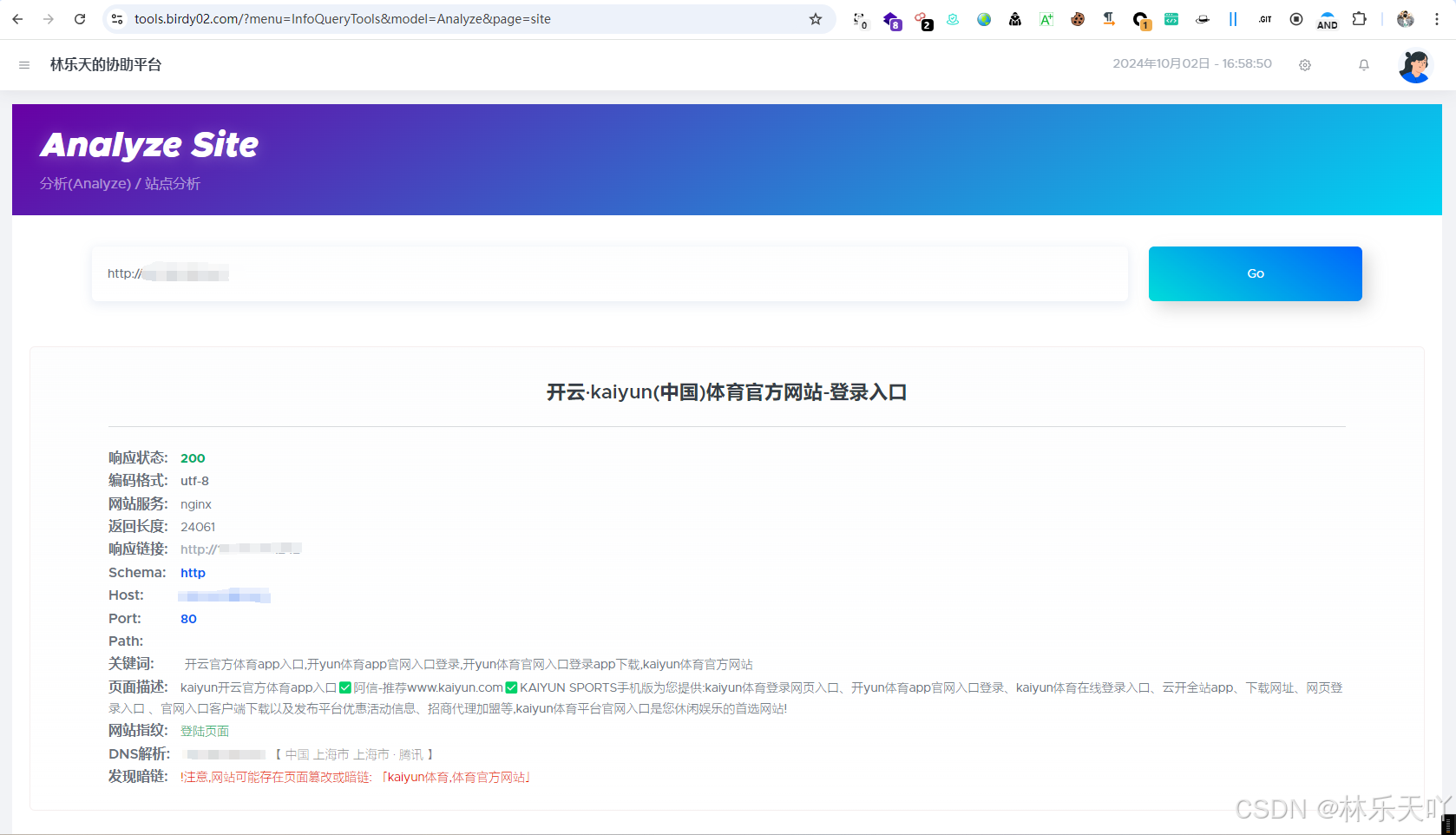Screen dimensions: 1456x835
Task: Open teal shield extension
Action: click(953, 19)
